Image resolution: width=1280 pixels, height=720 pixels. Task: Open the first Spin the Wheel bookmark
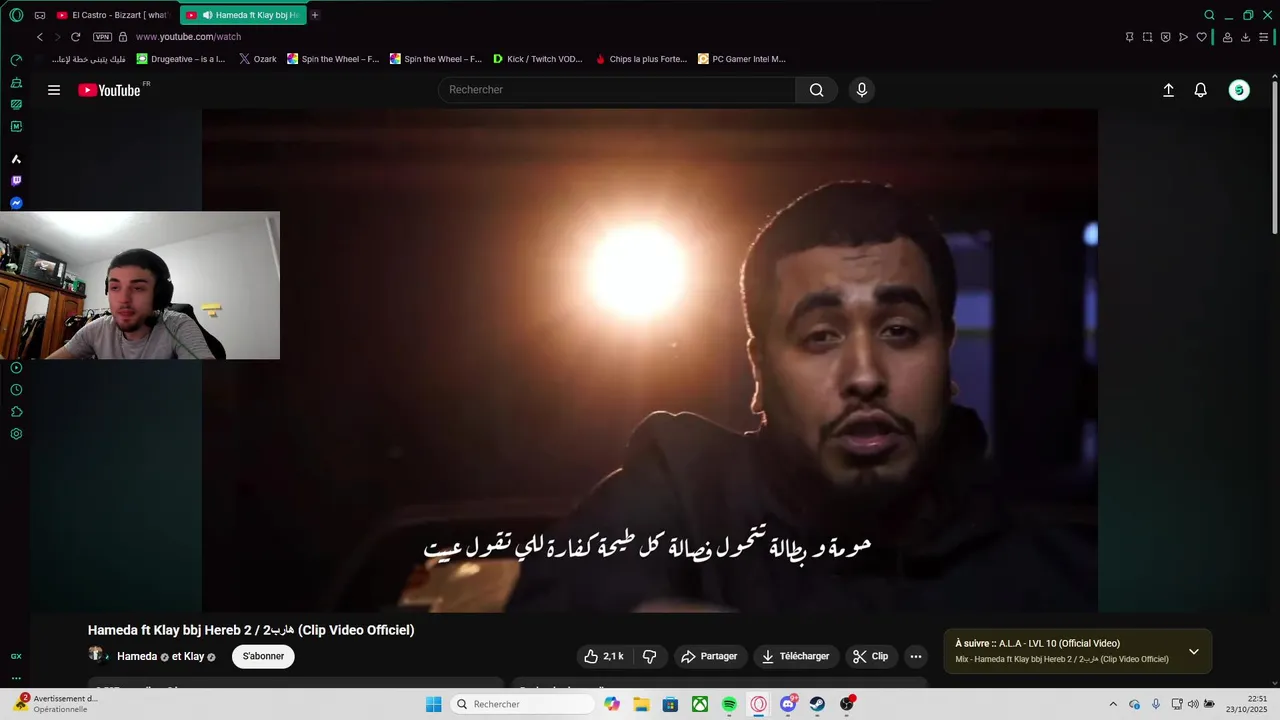click(x=333, y=59)
